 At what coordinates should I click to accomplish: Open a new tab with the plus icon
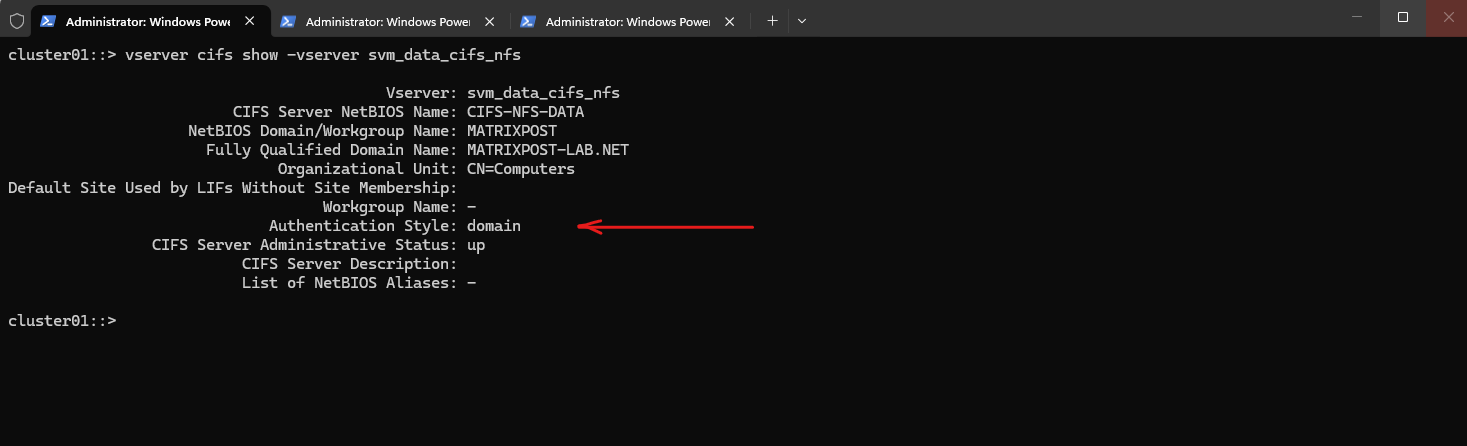pos(772,20)
